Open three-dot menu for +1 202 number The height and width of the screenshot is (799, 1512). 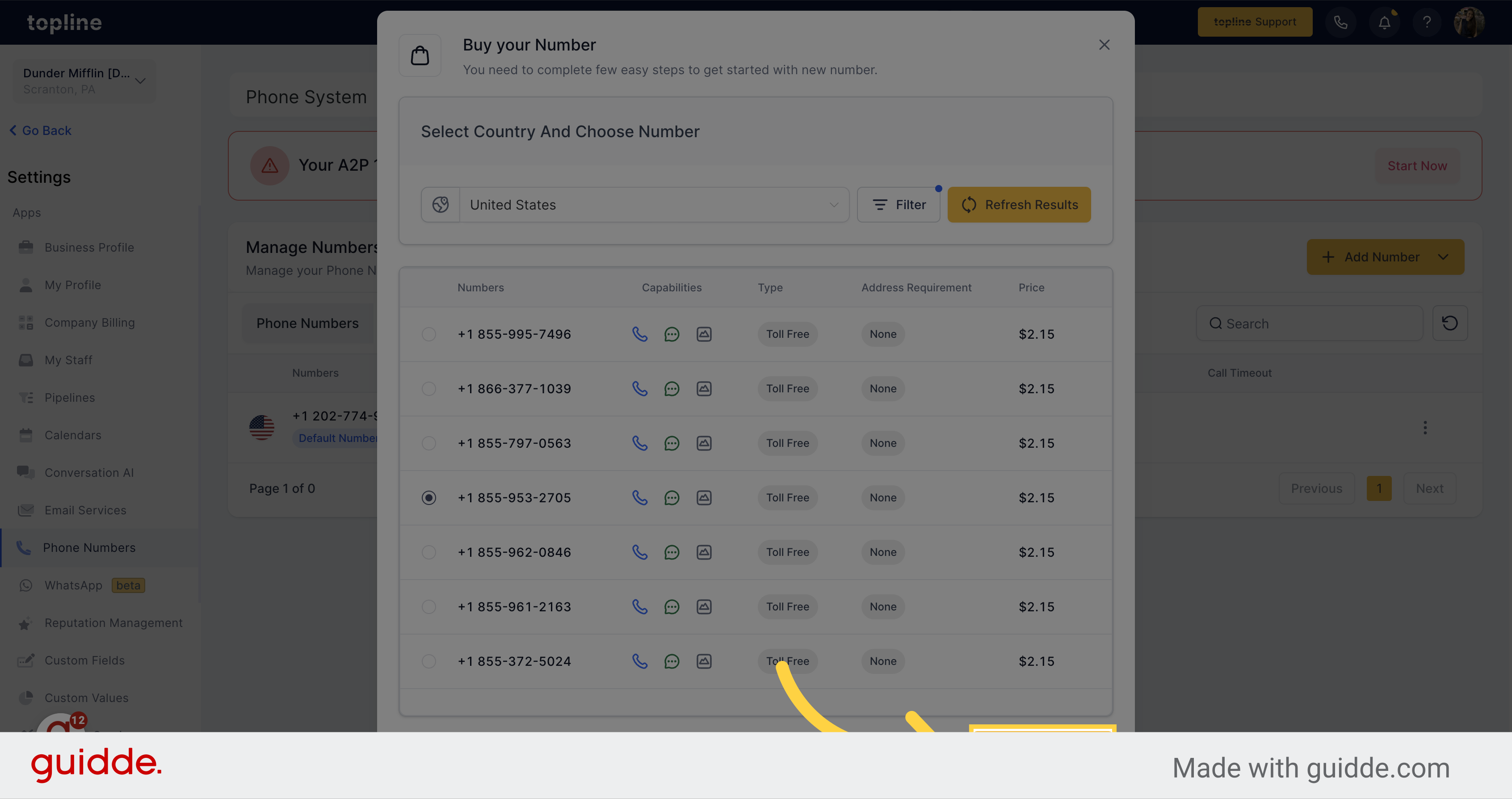[1424, 427]
